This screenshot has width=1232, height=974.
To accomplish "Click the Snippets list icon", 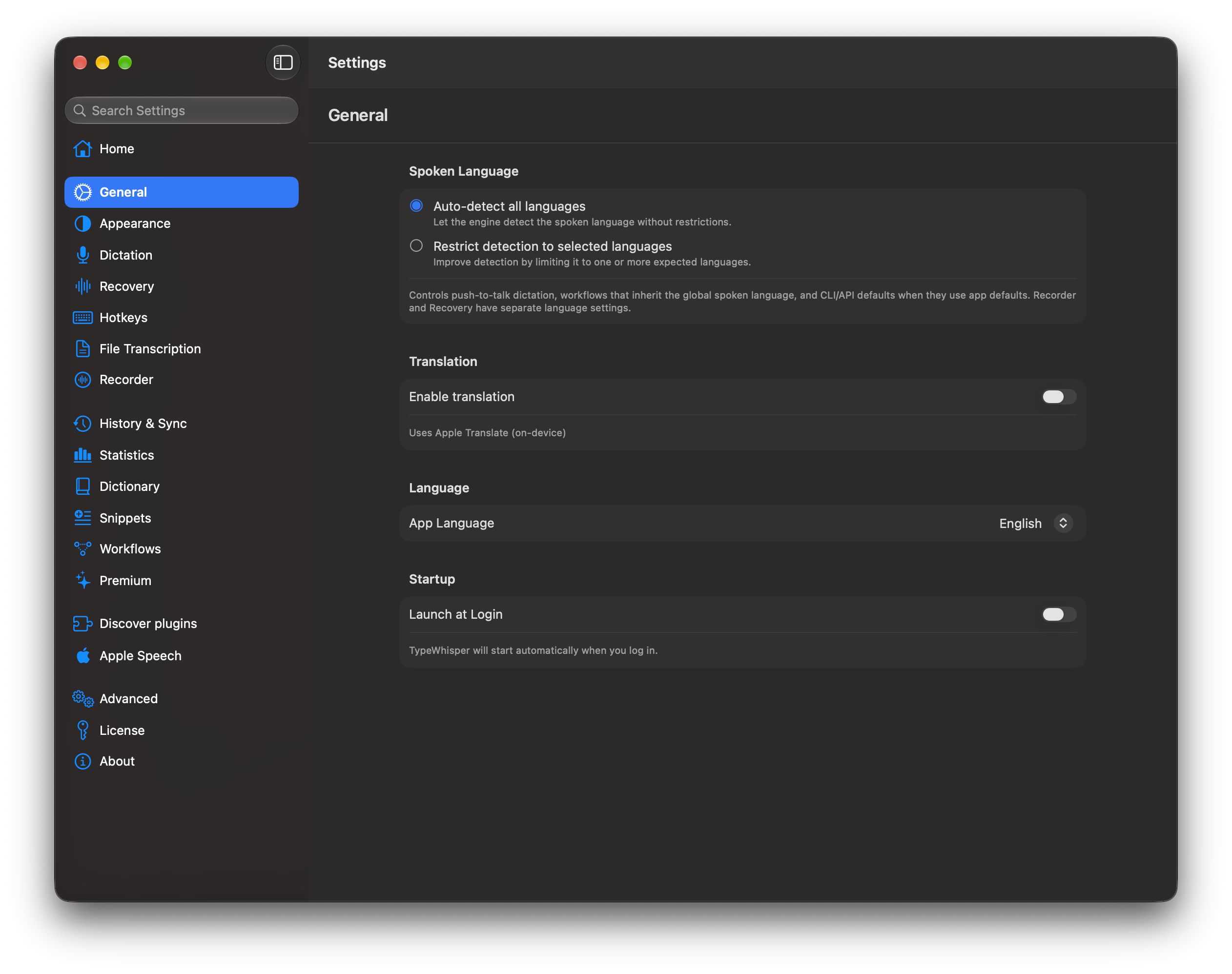I will coord(82,518).
